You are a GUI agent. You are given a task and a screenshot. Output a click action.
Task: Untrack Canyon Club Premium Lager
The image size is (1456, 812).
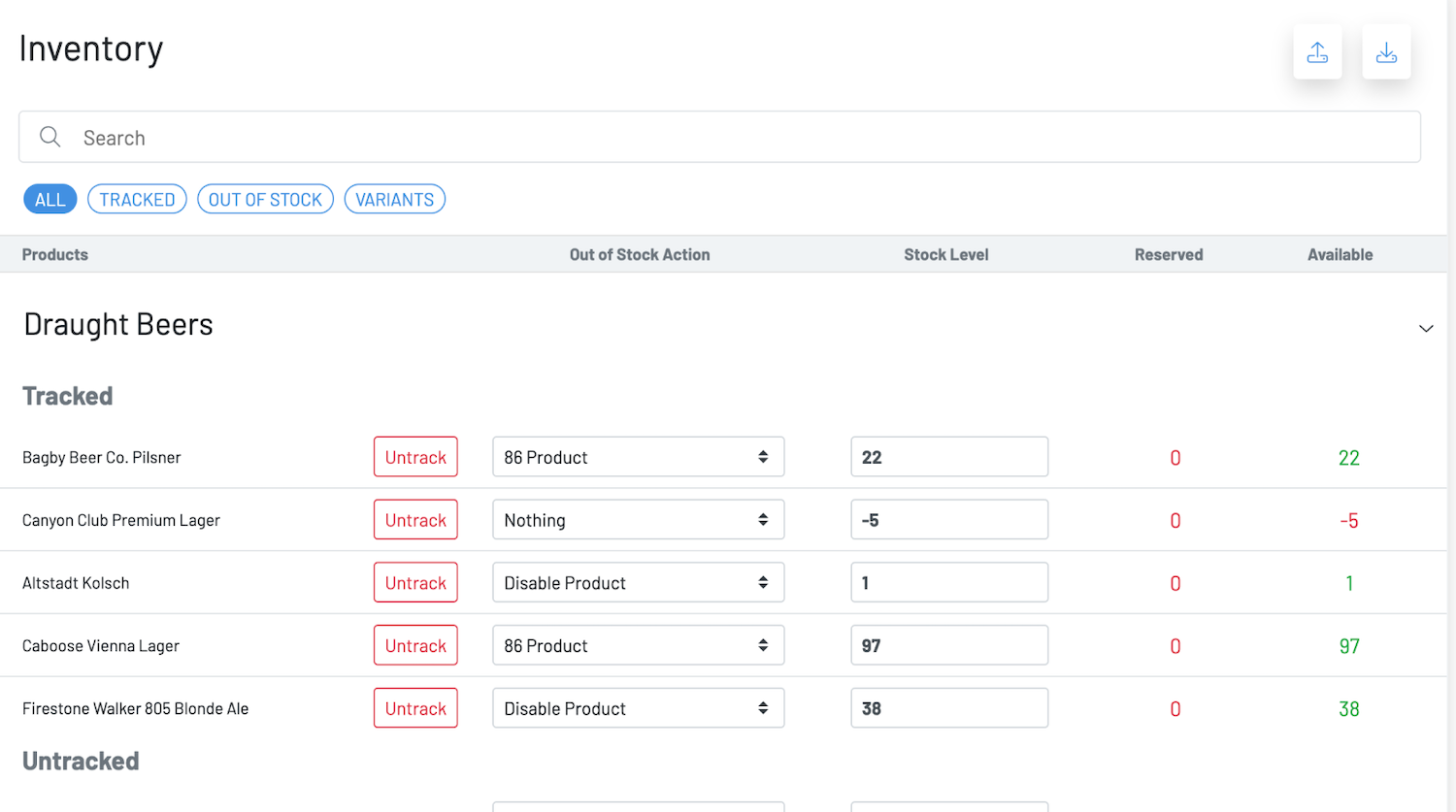coord(415,520)
